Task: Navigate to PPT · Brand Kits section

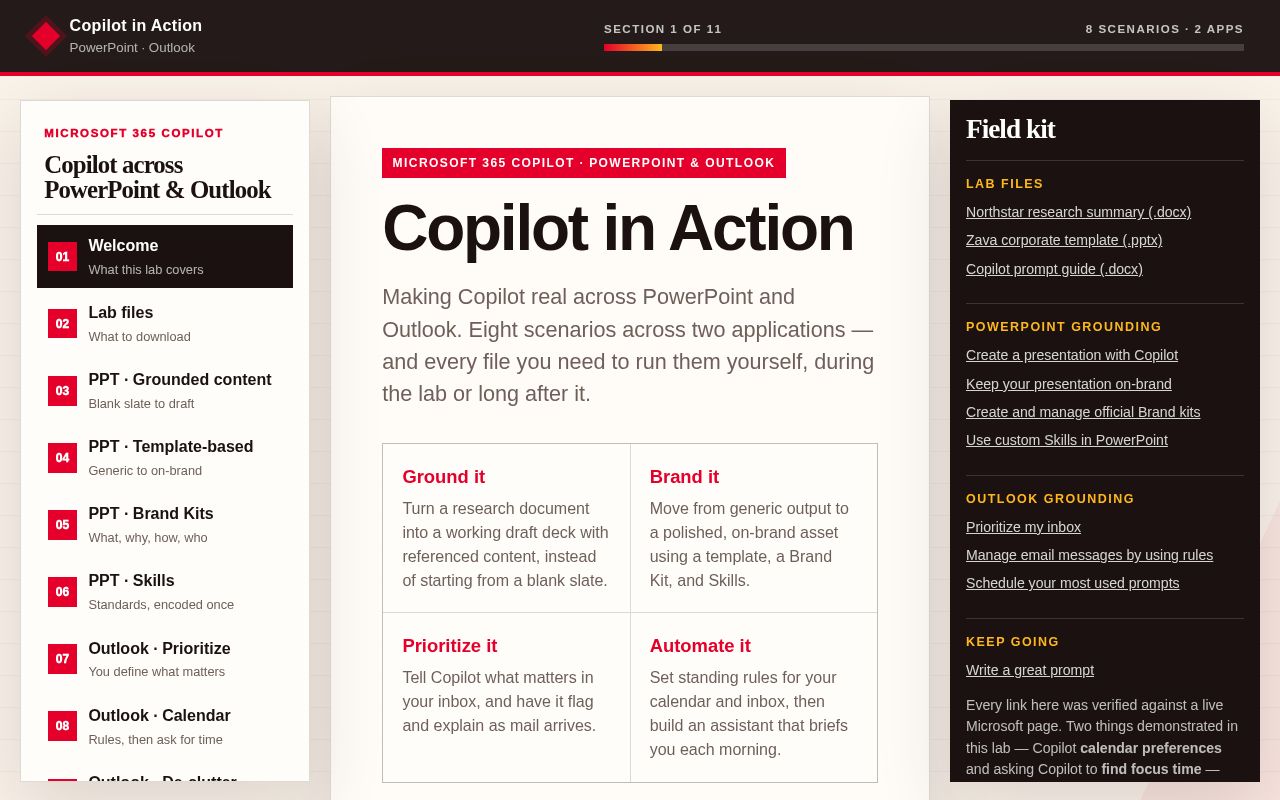Action: (165, 524)
